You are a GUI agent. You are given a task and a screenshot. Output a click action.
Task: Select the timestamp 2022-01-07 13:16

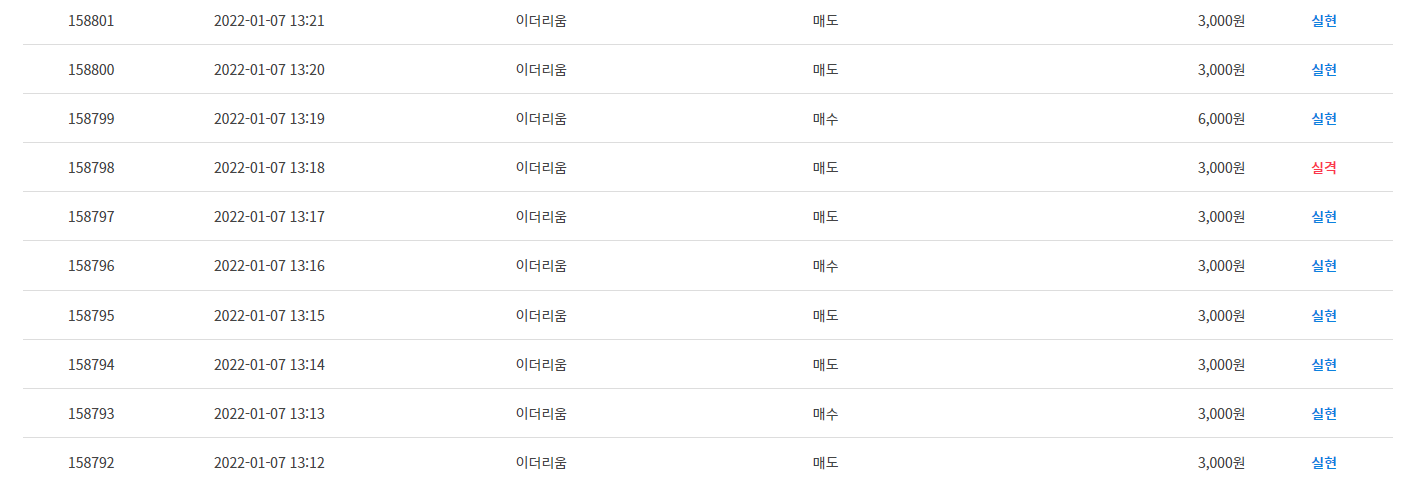(x=269, y=266)
